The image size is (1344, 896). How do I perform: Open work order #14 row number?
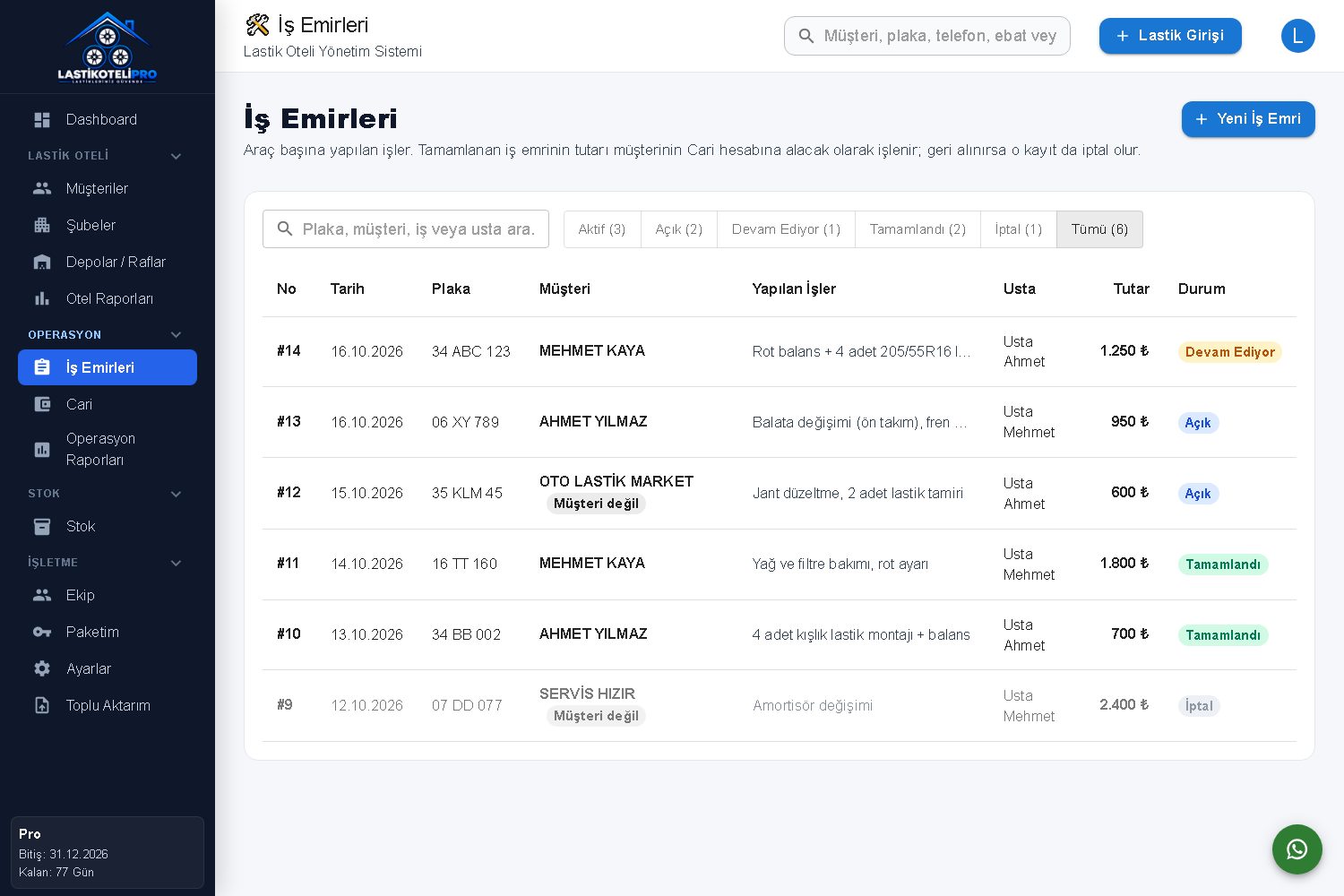[x=289, y=351]
